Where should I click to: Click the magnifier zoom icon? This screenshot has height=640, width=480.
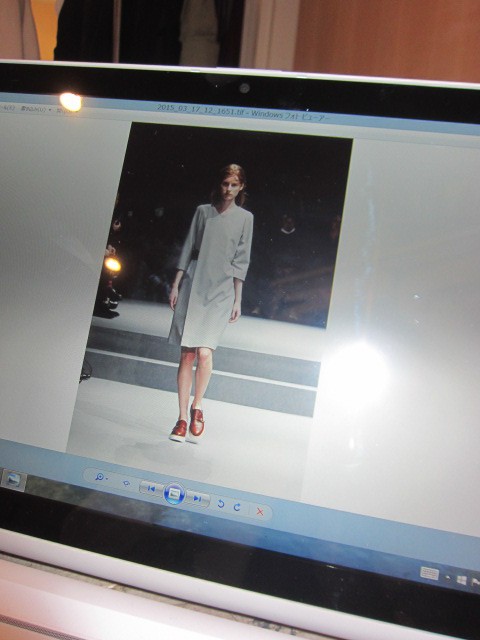click(x=99, y=476)
